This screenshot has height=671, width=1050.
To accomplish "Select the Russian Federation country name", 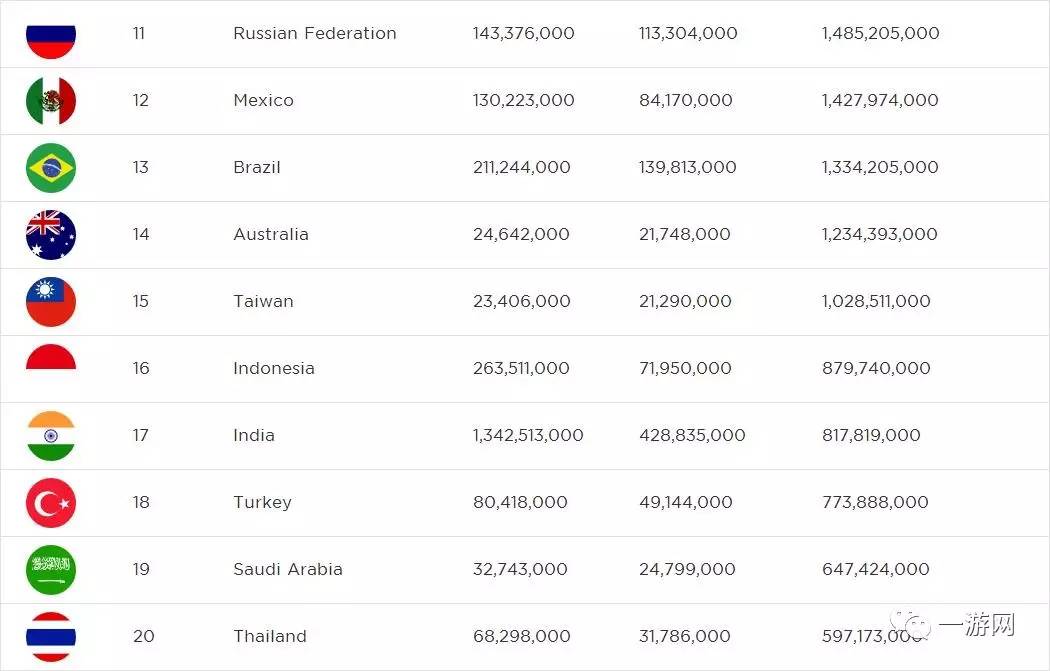I will coord(314,33).
